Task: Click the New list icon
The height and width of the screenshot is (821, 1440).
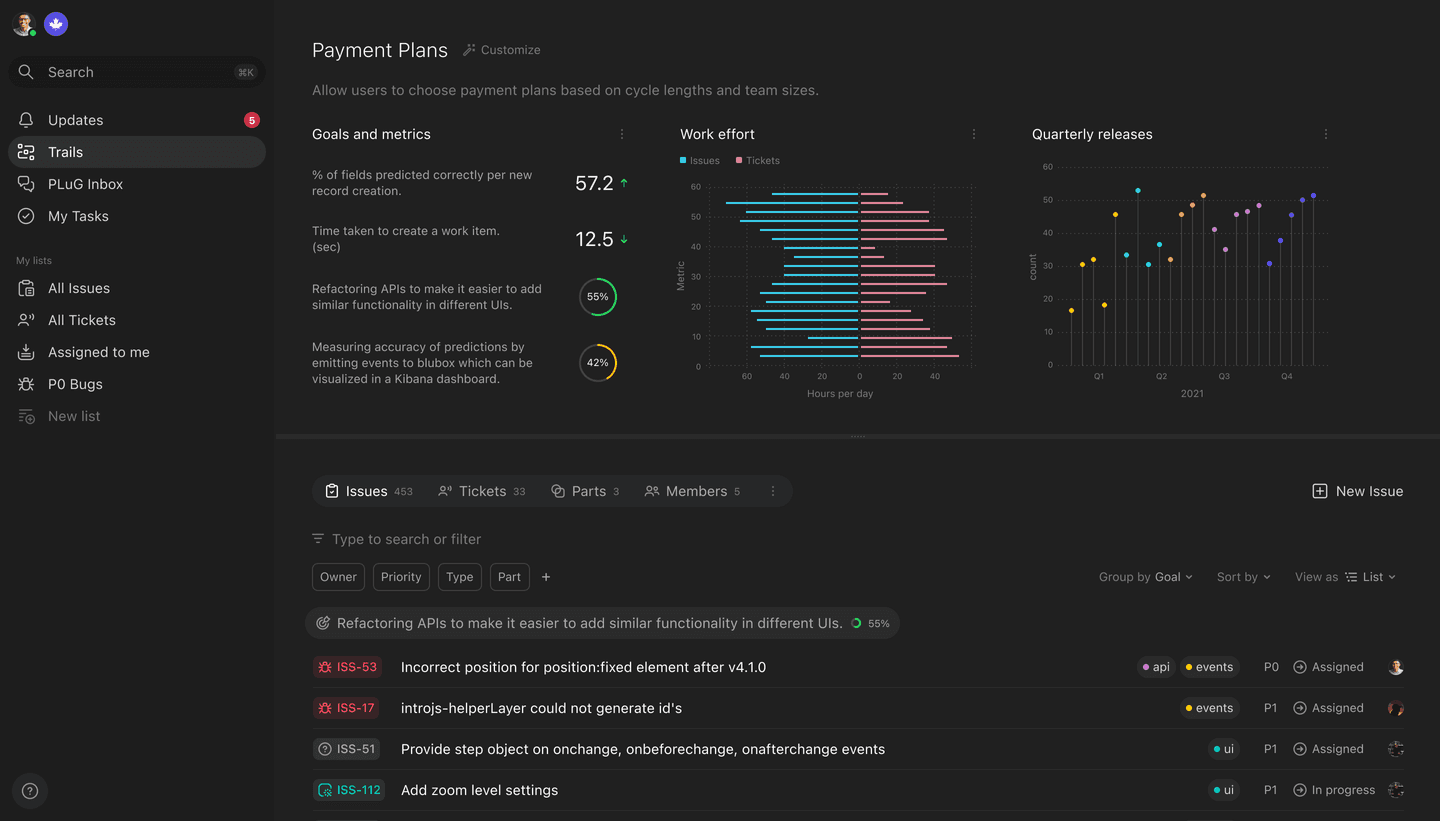Action: click(27, 416)
